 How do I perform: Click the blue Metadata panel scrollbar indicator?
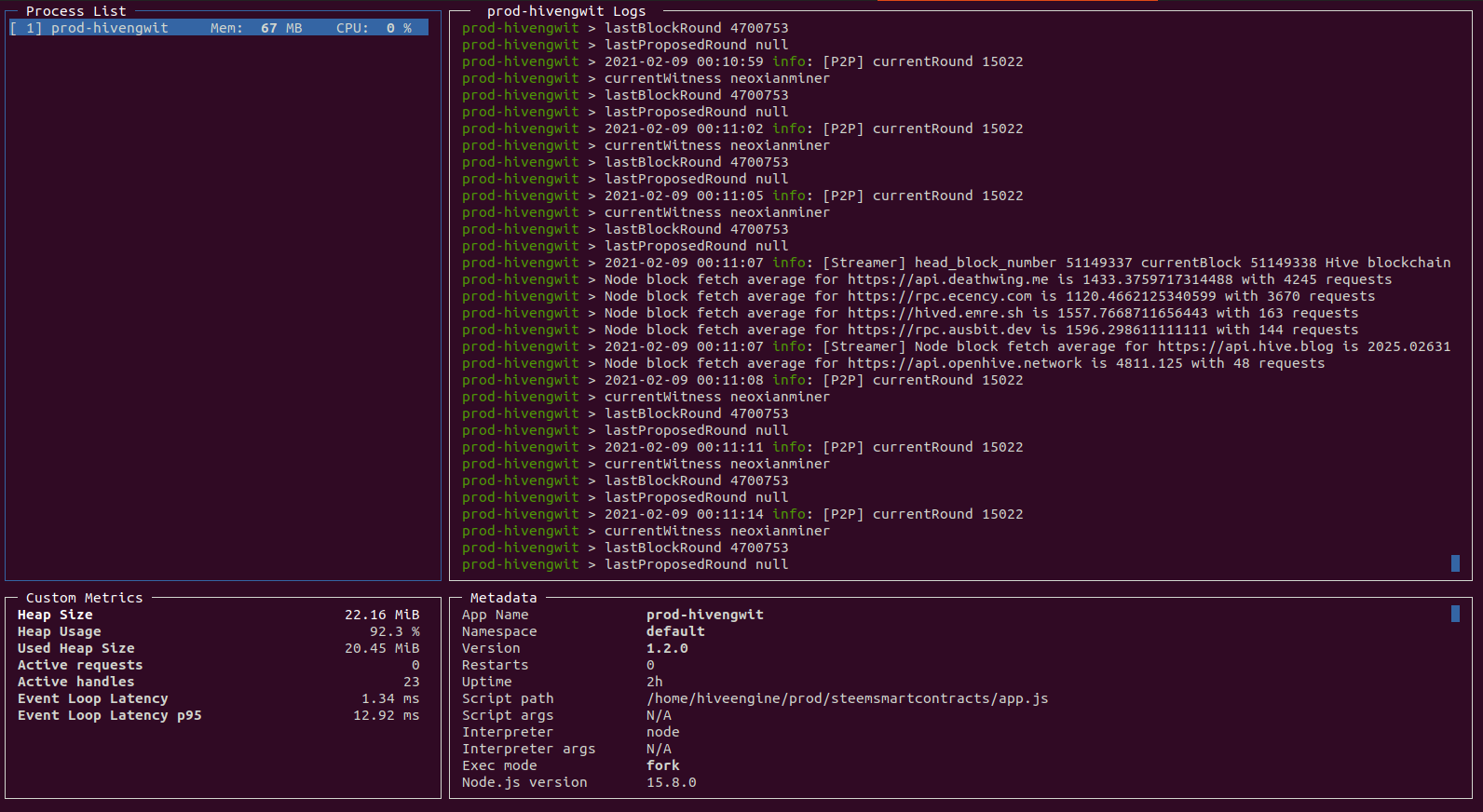click(1455, 614)
